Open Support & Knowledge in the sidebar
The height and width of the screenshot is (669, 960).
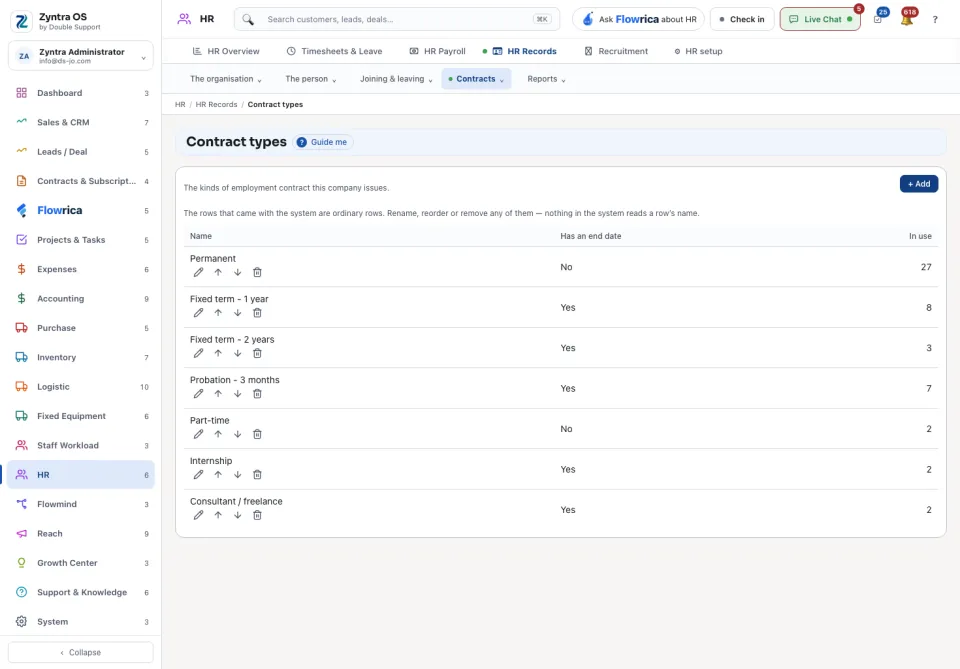[x=81, y=592]
